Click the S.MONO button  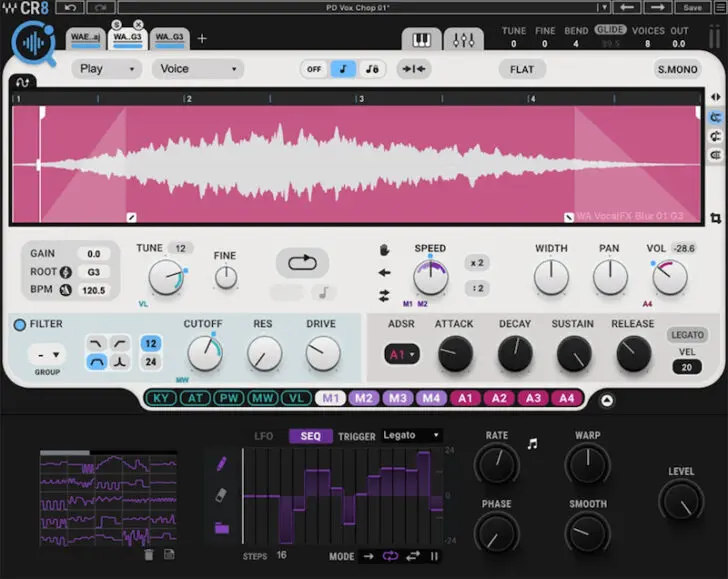click(677, 69)
